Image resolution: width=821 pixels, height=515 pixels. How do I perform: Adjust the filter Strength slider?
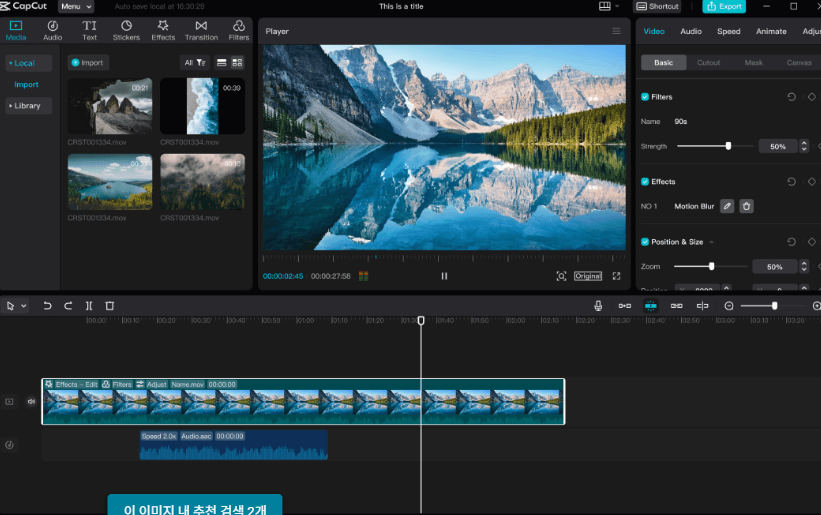tap(728, 146)
